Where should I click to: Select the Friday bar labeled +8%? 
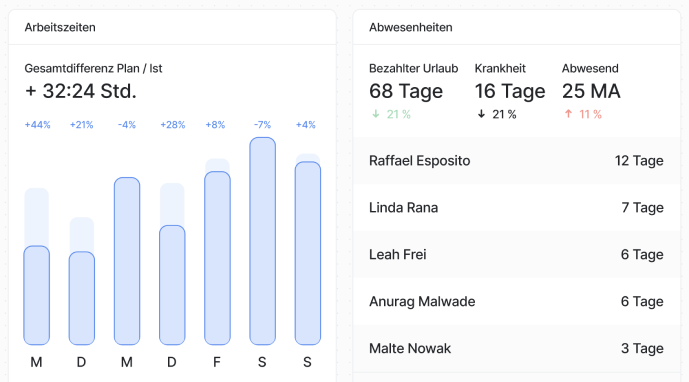[218, 258]
